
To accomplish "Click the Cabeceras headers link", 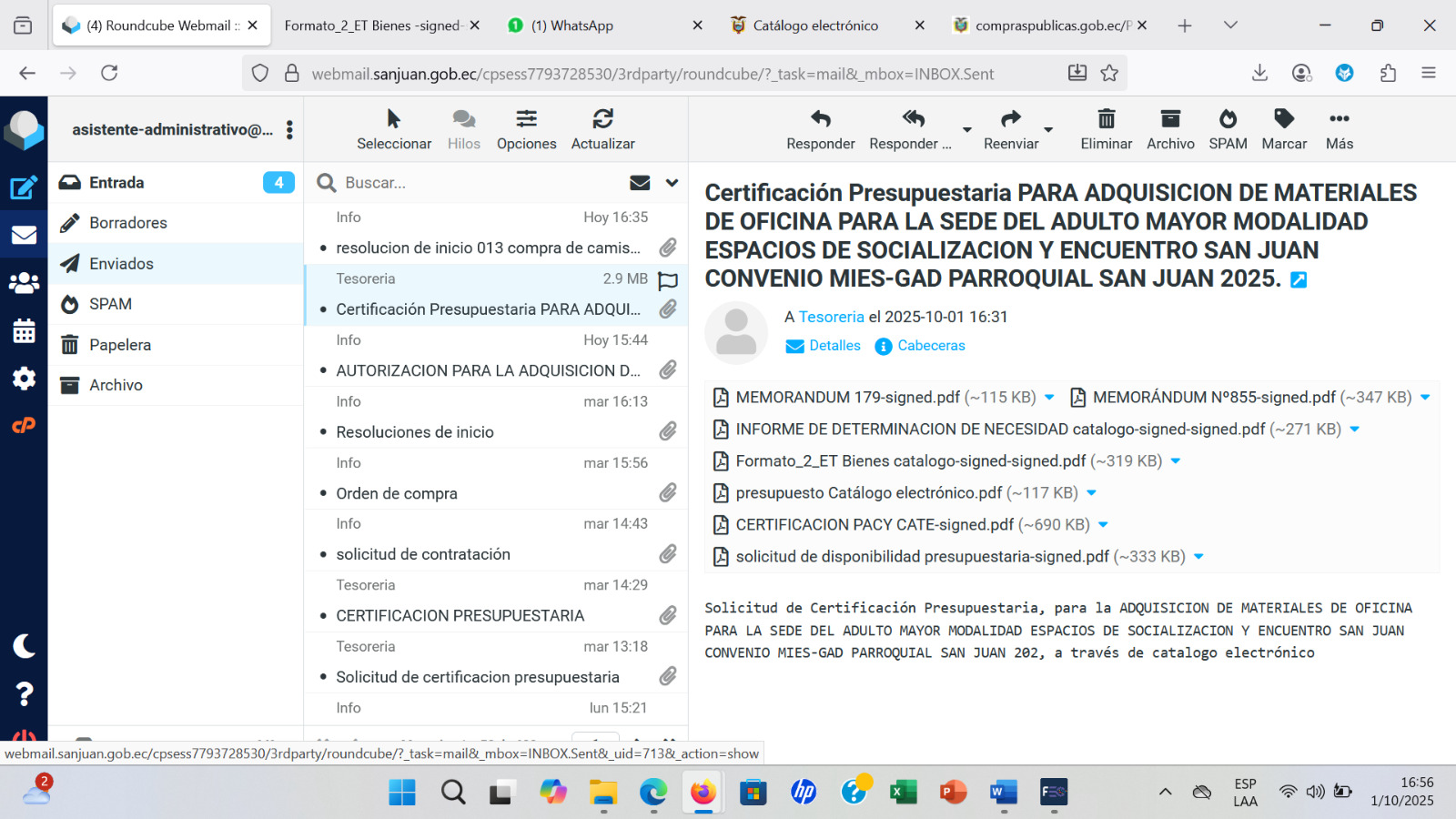I will coord(930,346).
